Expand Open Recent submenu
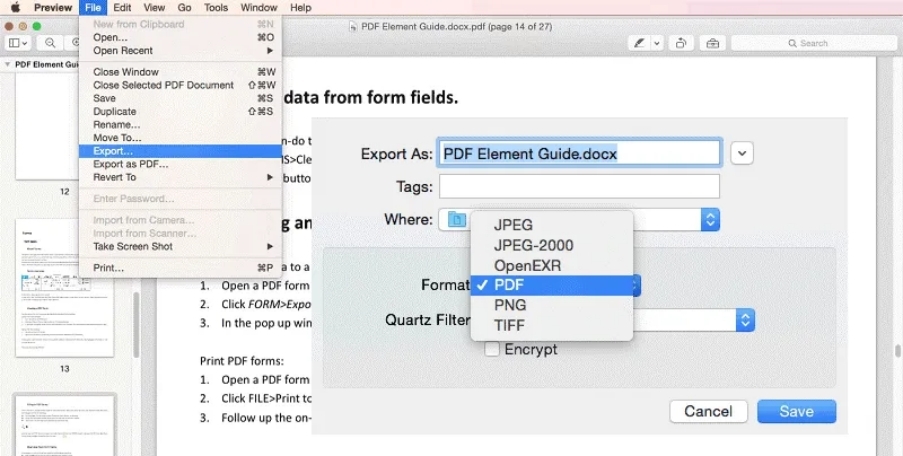The image size is (903, 456). 180,51
